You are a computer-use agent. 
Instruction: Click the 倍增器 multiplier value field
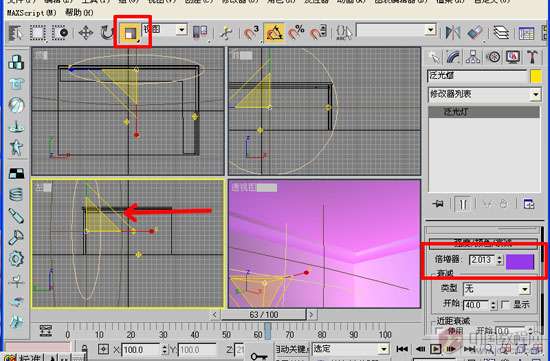coord(482,260)
